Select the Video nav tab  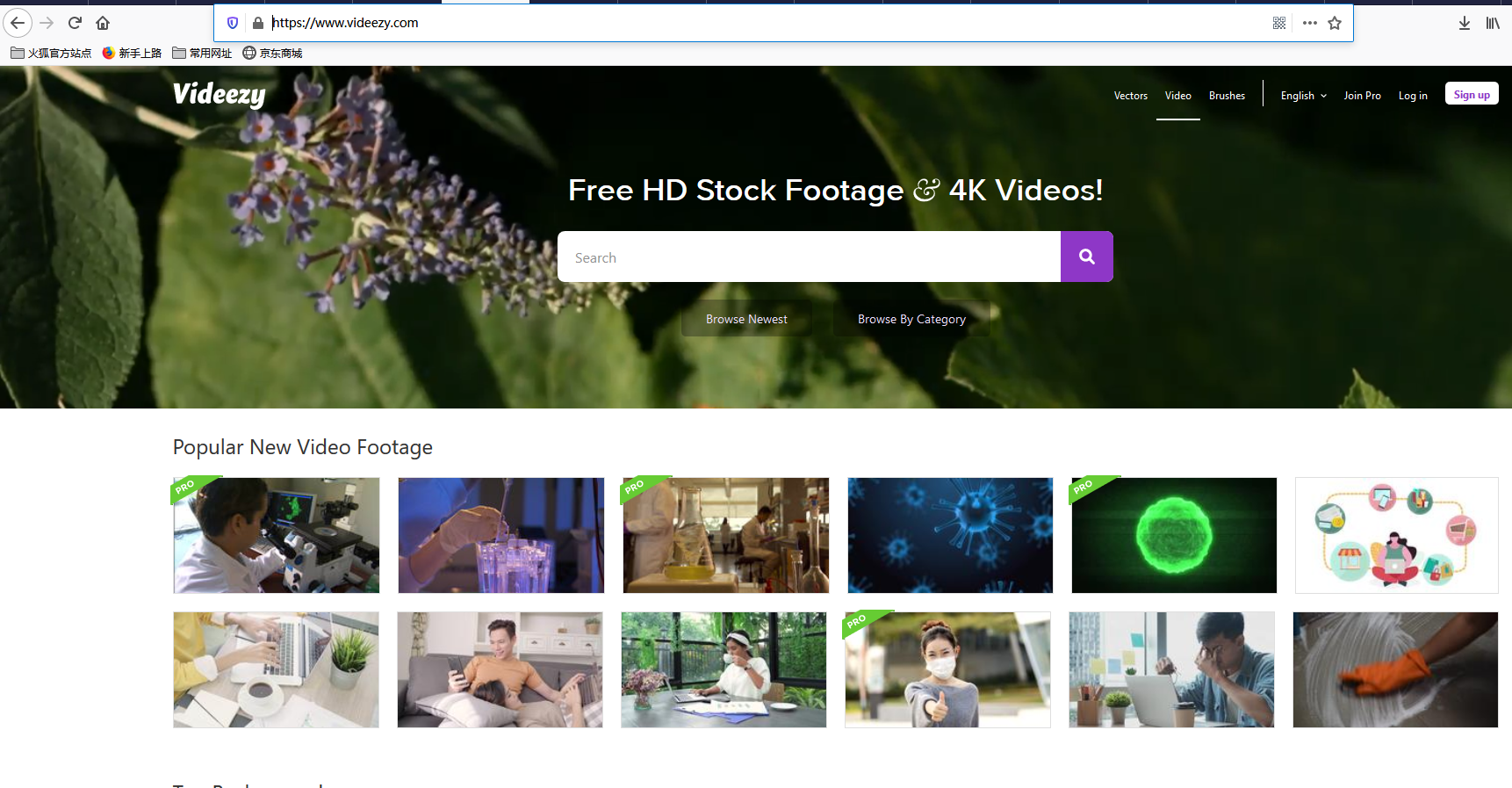coord(1178,96)
